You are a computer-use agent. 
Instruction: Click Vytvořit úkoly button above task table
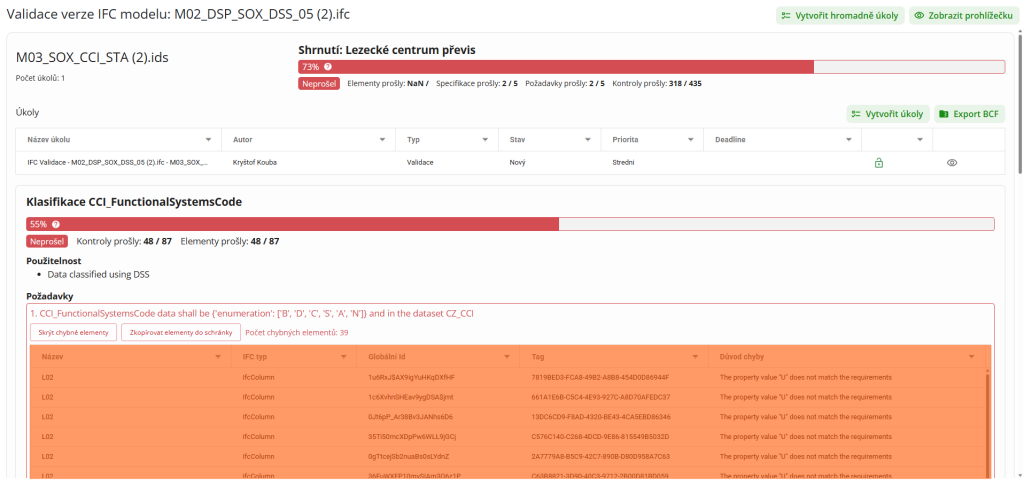point(888,114)
